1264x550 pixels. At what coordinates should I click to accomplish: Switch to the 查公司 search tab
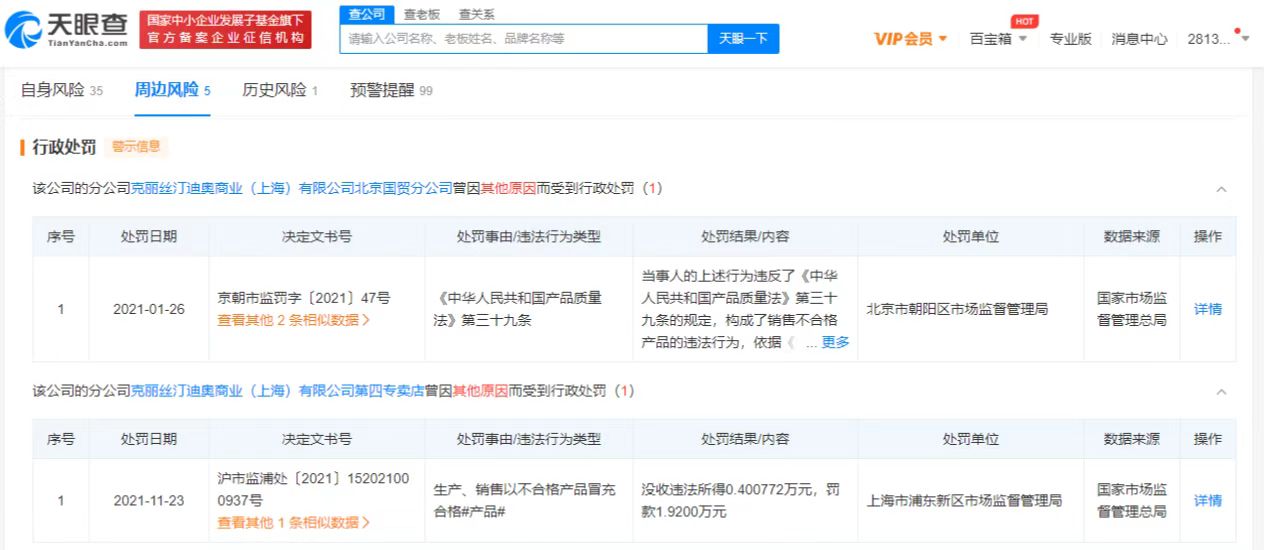[x=366, y=14]
